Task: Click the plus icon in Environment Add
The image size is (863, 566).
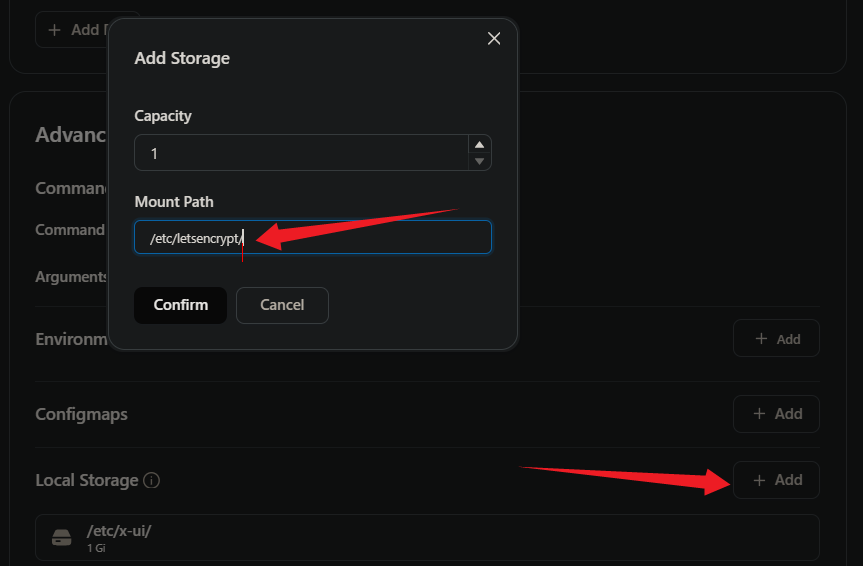Action: click(x=761, y=339)
